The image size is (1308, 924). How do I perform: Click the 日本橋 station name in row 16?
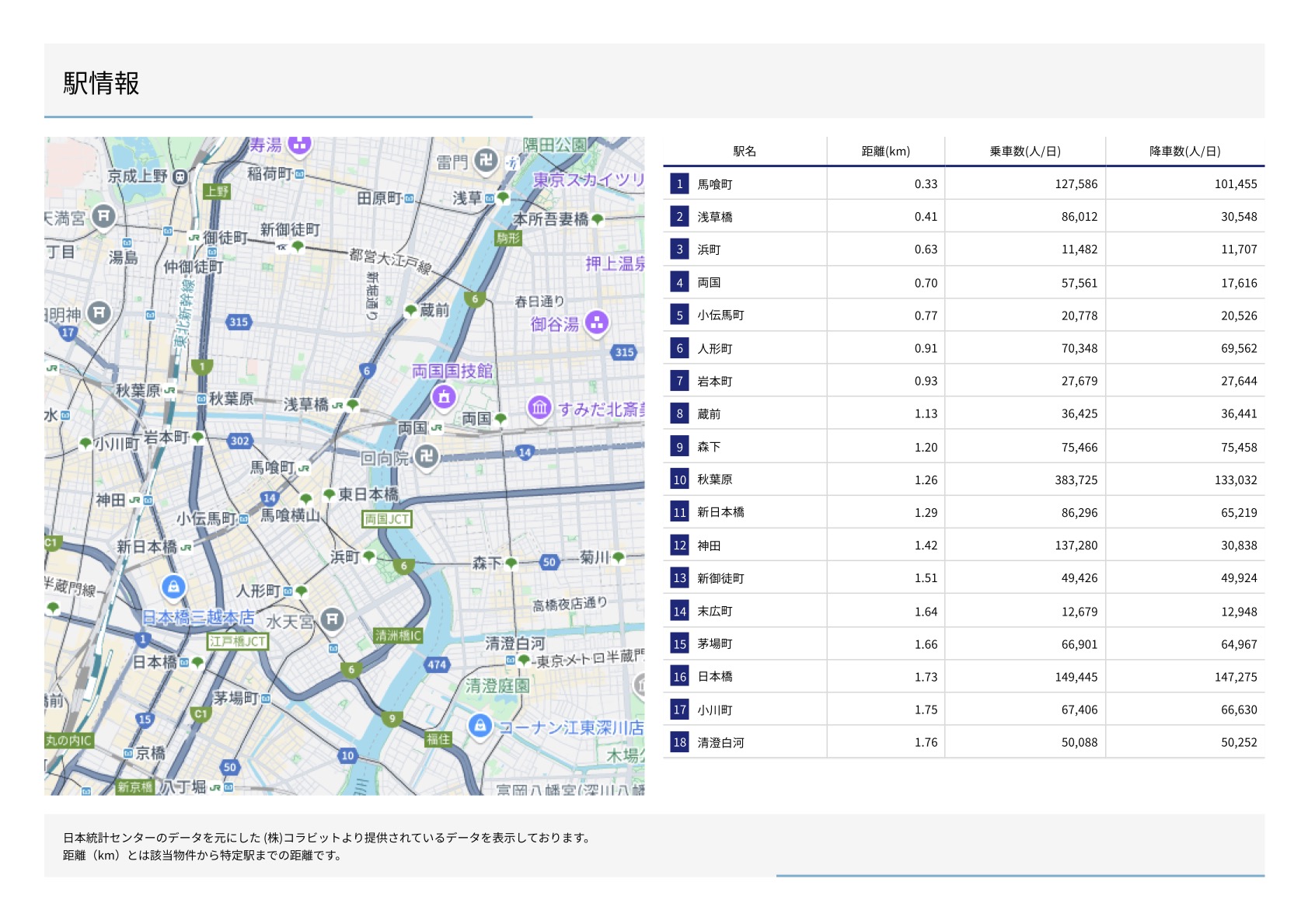[714, 677]
